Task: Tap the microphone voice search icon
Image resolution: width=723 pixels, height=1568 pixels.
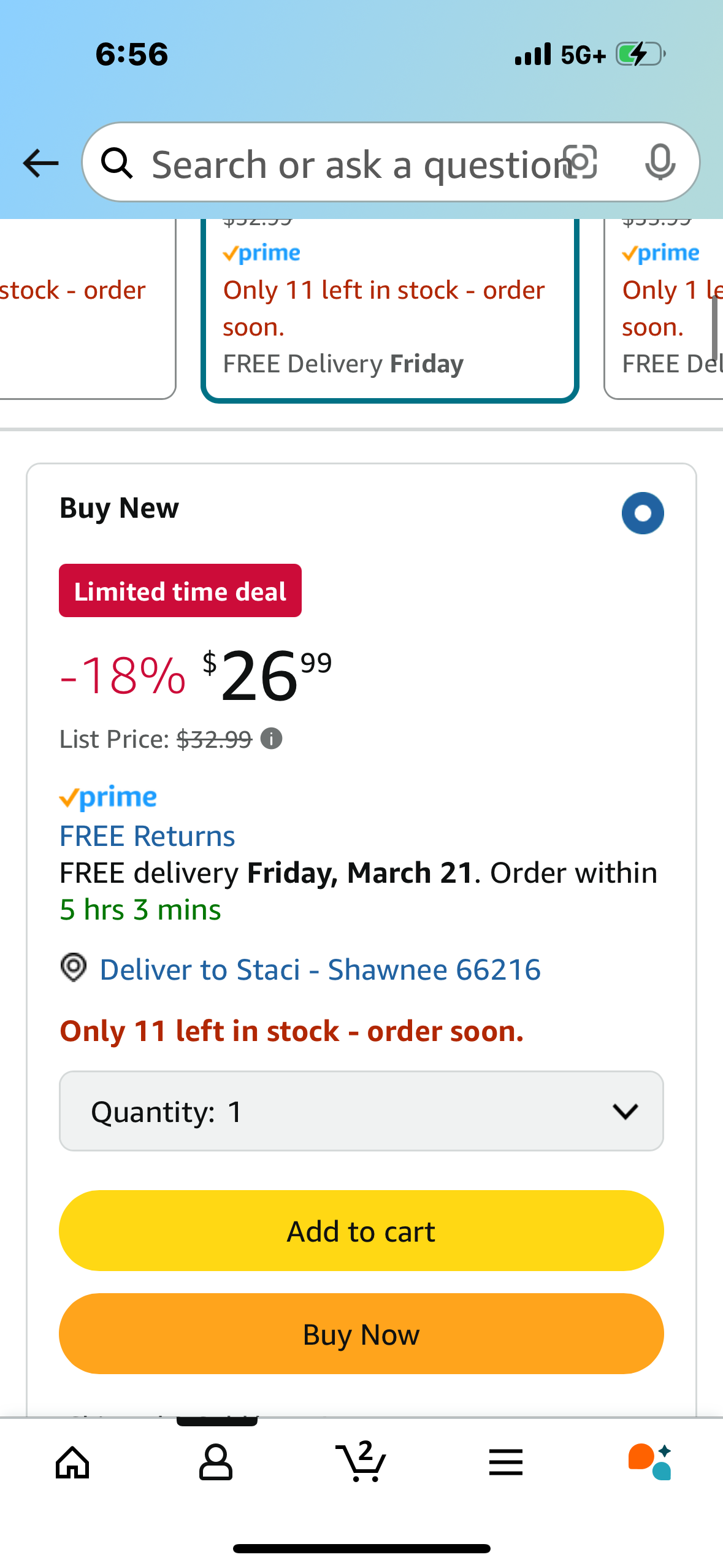Action: coord(660,163)
